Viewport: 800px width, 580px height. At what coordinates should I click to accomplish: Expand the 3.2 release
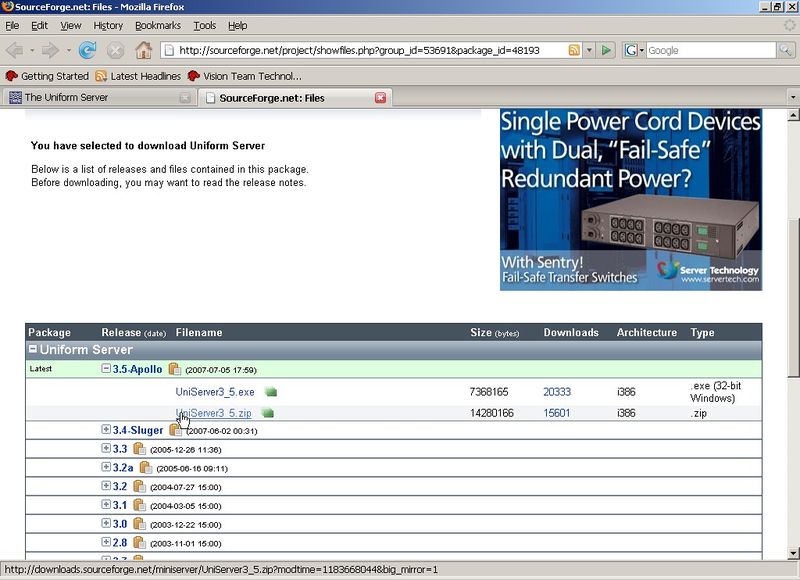(x=106, y=486)
